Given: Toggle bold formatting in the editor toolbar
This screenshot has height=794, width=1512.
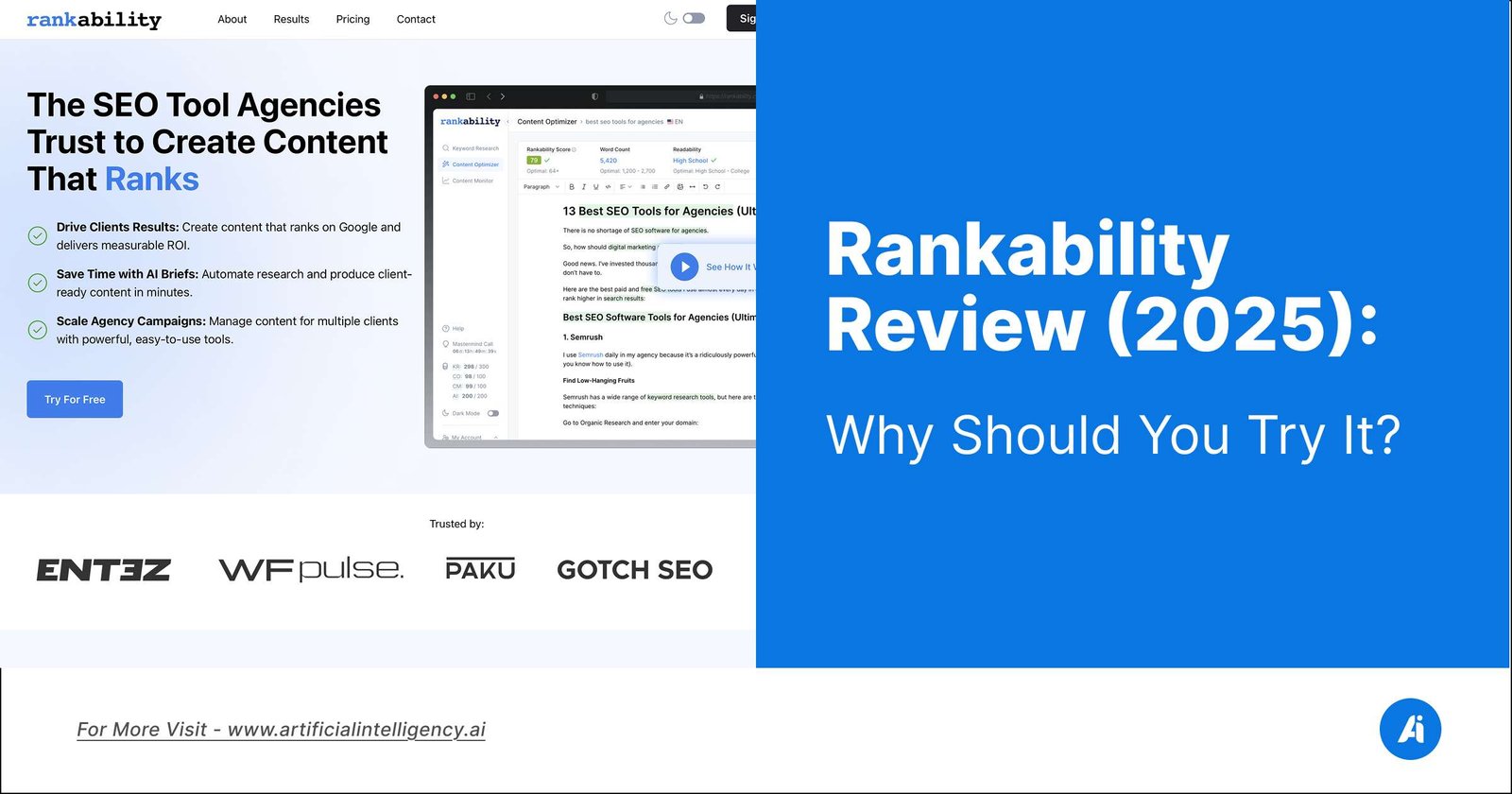Looking at the screenshot, I should [x=572, y=187].
